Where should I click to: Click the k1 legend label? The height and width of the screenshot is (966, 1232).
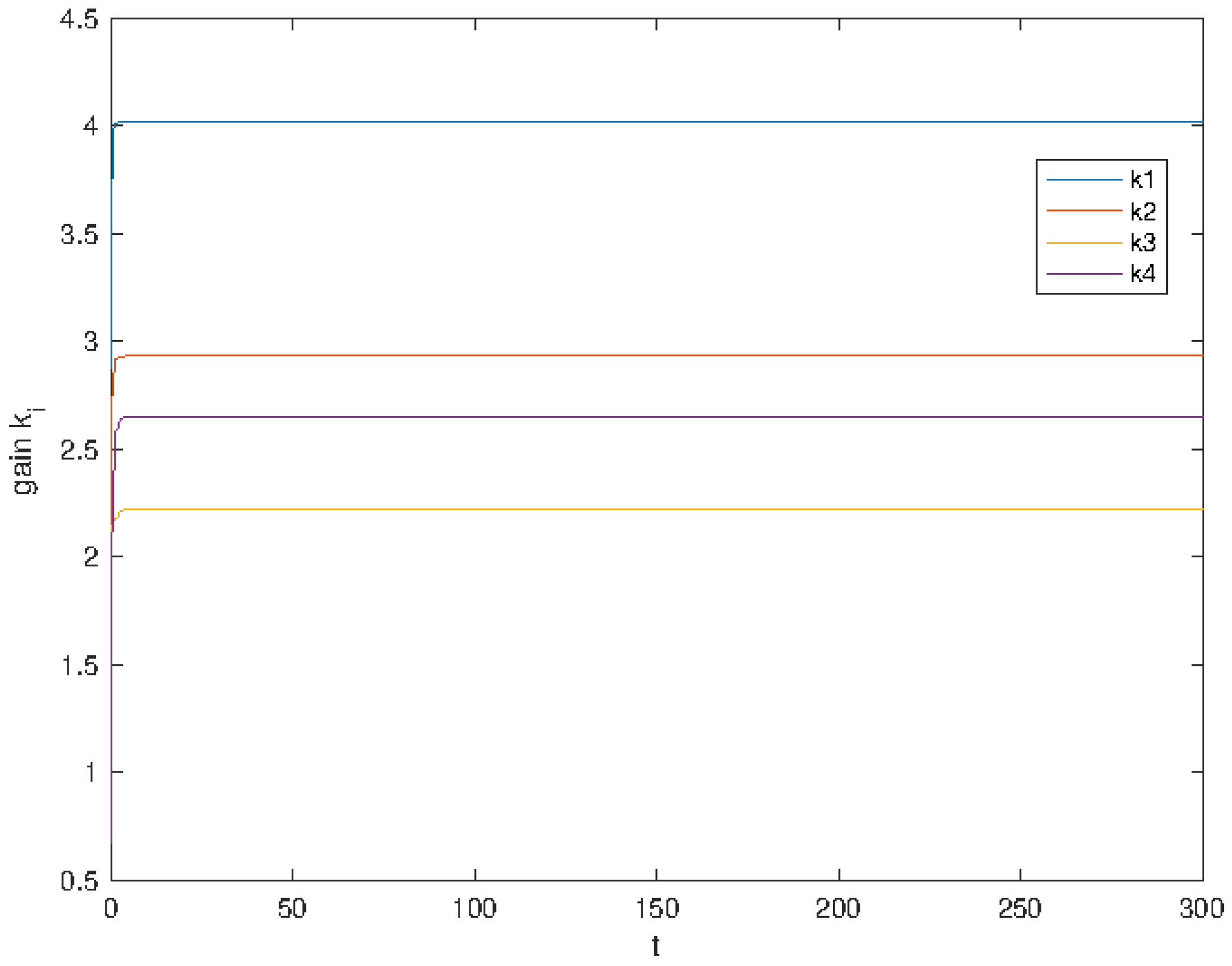pos(1142,180)
